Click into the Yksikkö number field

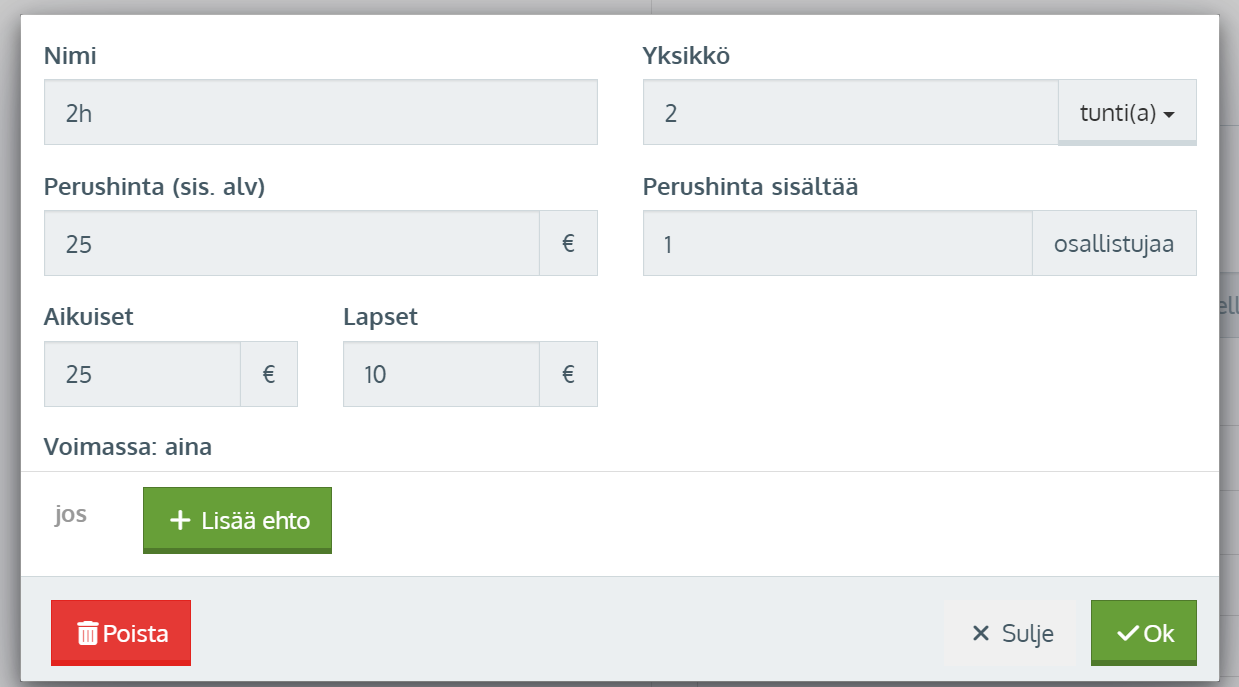[x=850, y=113]
